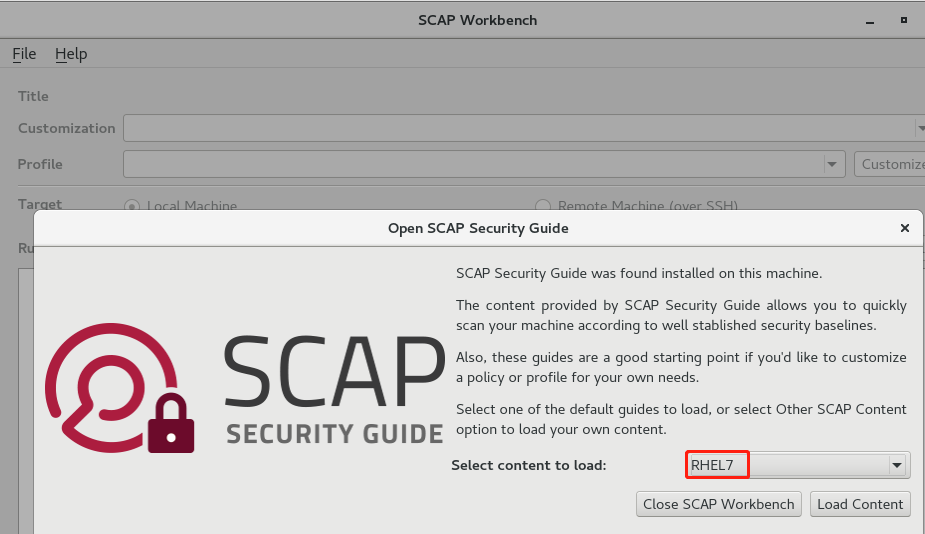
Task: Open the Profile combo box field
Action: pos(472,164)
